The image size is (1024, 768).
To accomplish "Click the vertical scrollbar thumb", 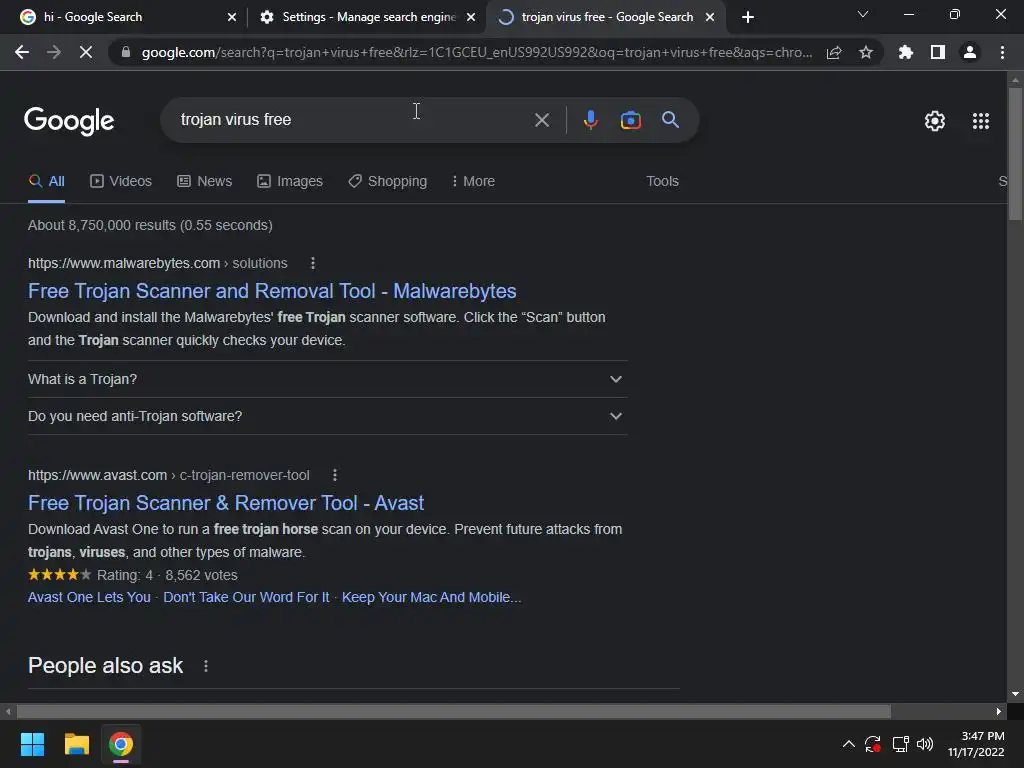I will 1015,153.
